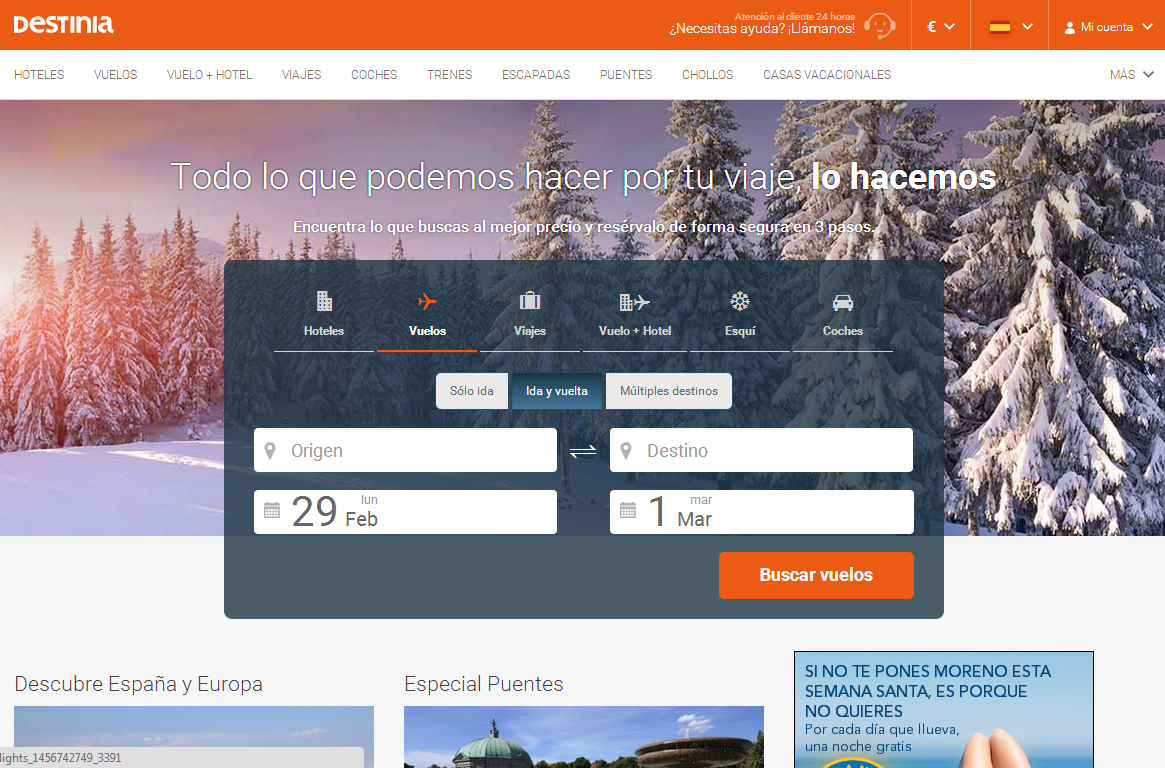Open the euro currency dropdown
The height and width of the screenshot is (768, 1165).
coord(941,27)
